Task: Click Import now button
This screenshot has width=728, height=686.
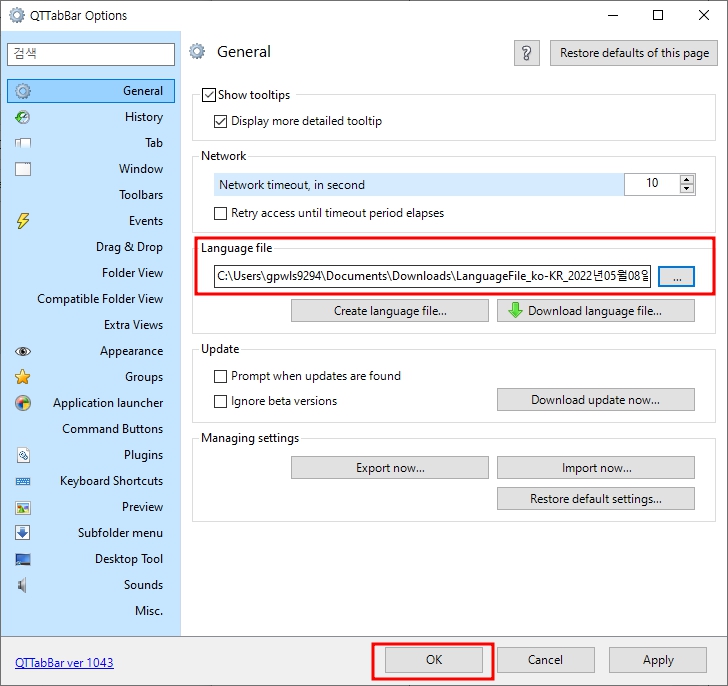Action: [x=596, y=467]
